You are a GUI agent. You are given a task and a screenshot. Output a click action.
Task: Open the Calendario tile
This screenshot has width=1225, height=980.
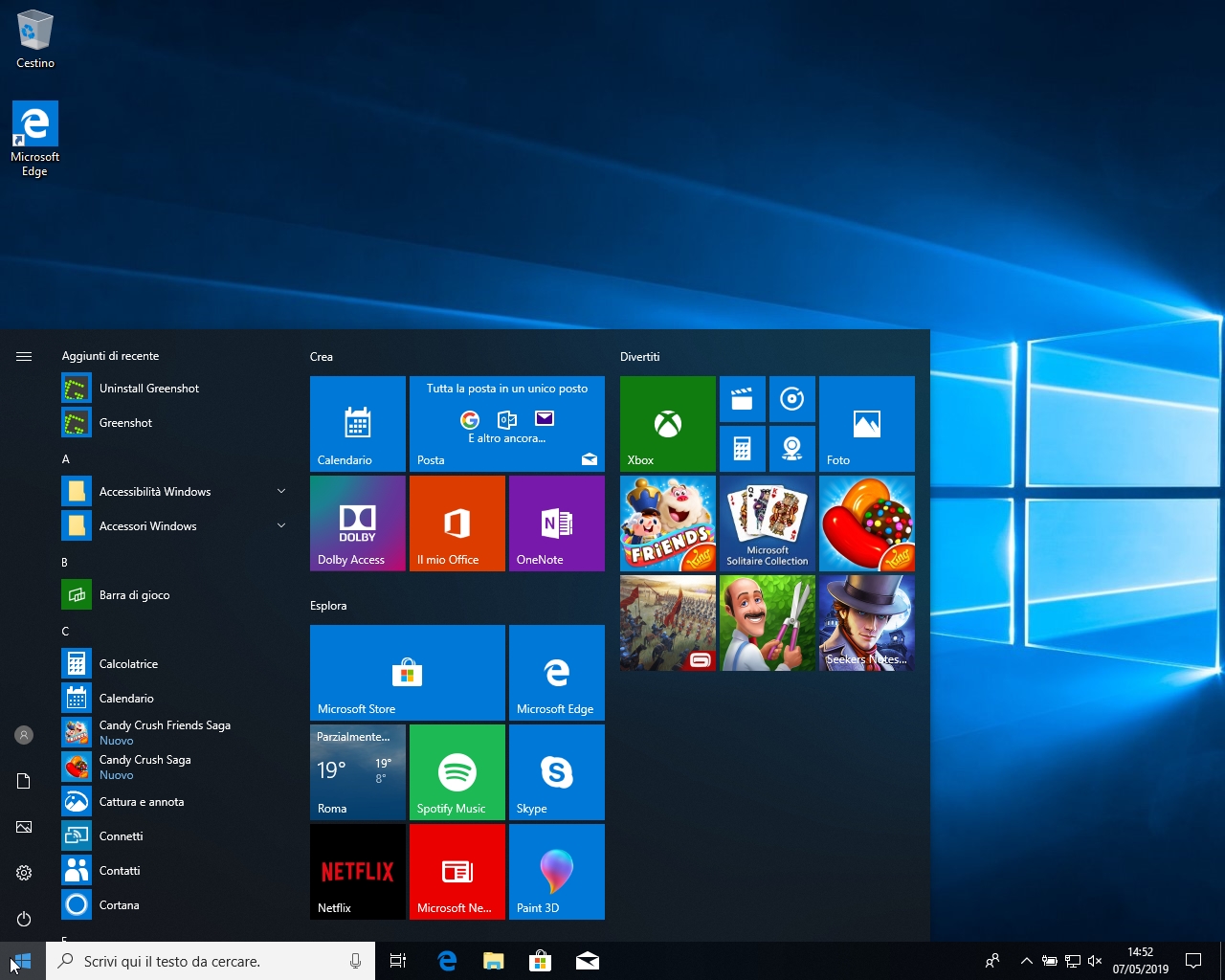pos(358,424)
